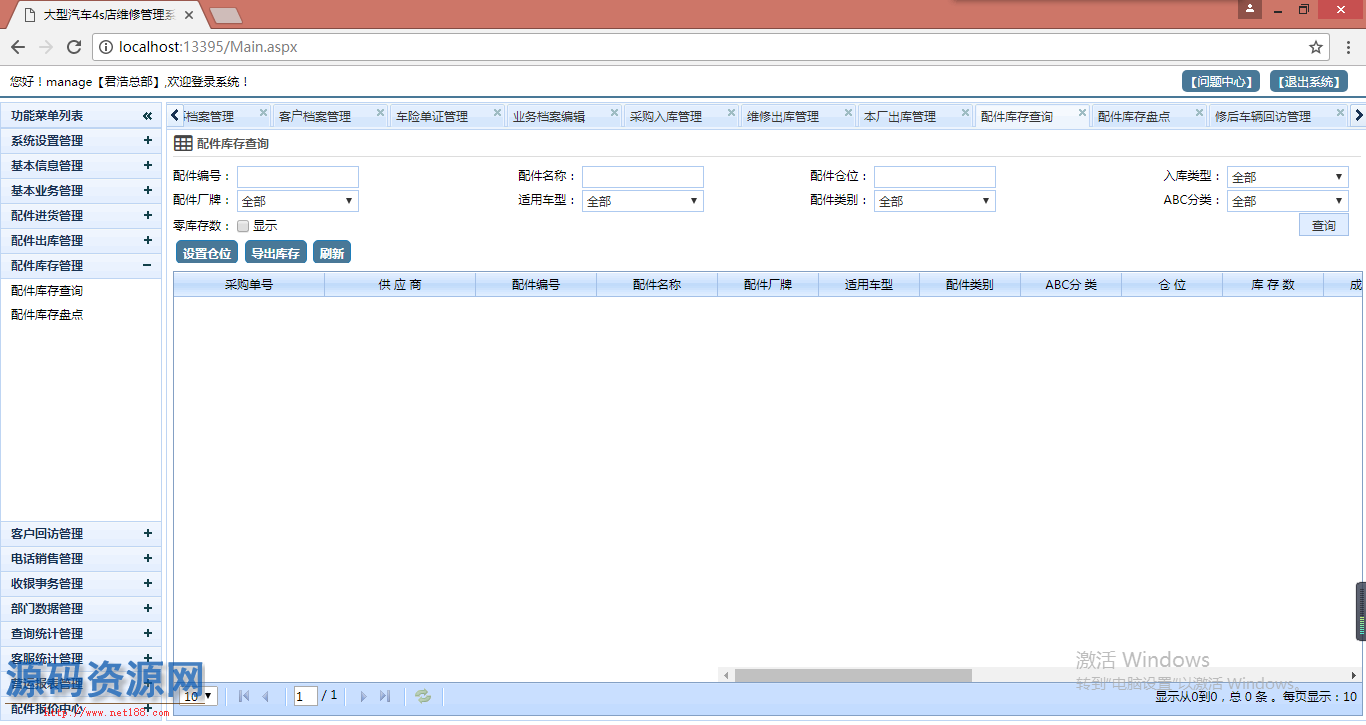This screenshot has width=1366, height=725.
Task: Click the grid's horizontal scrollbar thumb
Action: [x=853, y=676]
